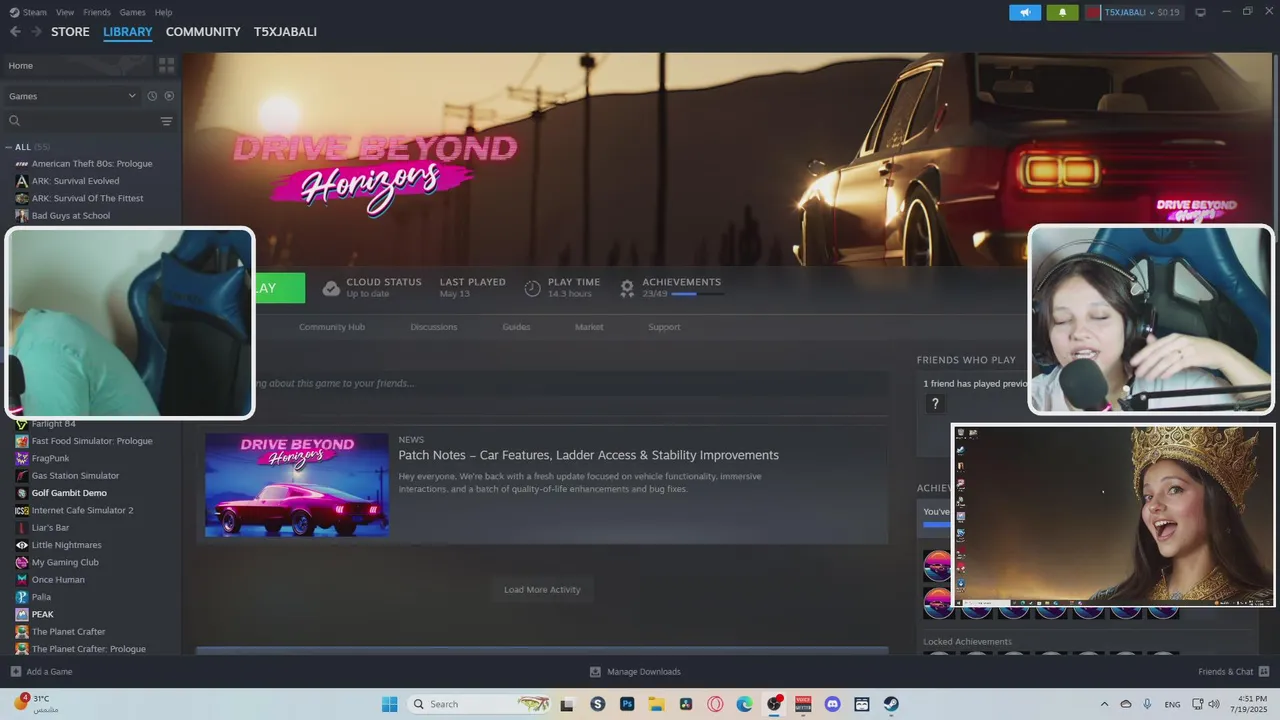Select Golf Gambit Demo in library
Viewport: 1280px width, 720px height.
(69, 493)
